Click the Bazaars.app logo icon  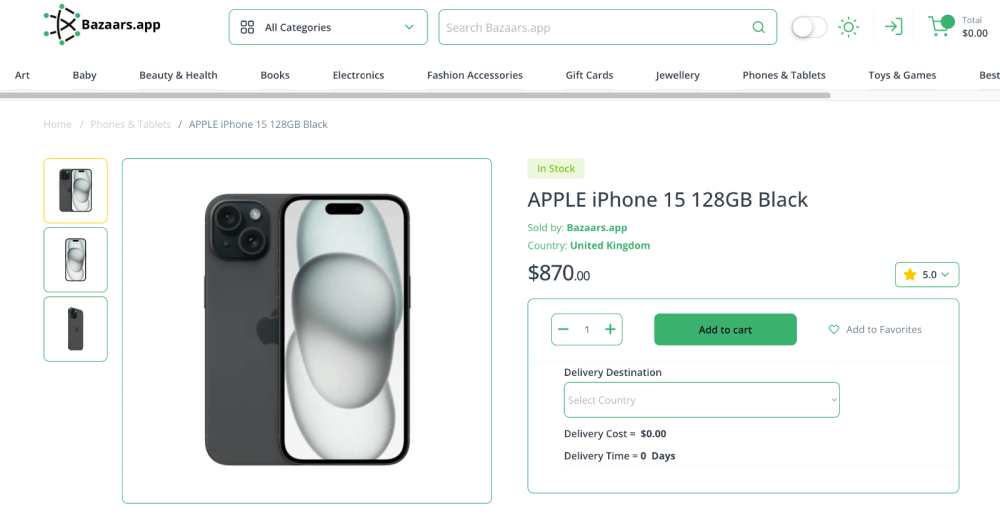(x=62, y=25)
